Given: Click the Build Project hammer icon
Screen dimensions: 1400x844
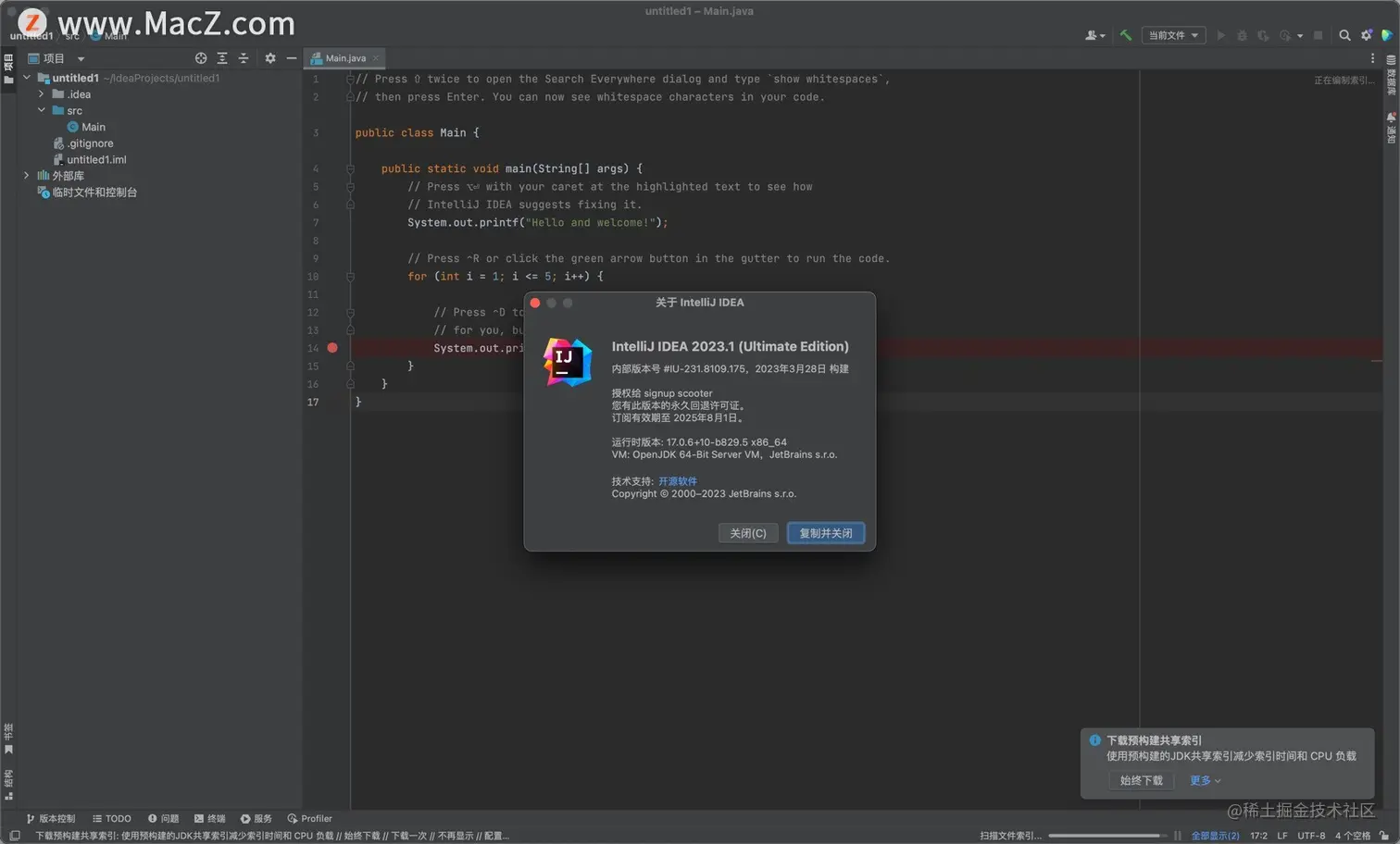Looking at the screenshot, I should point(1125,35).
